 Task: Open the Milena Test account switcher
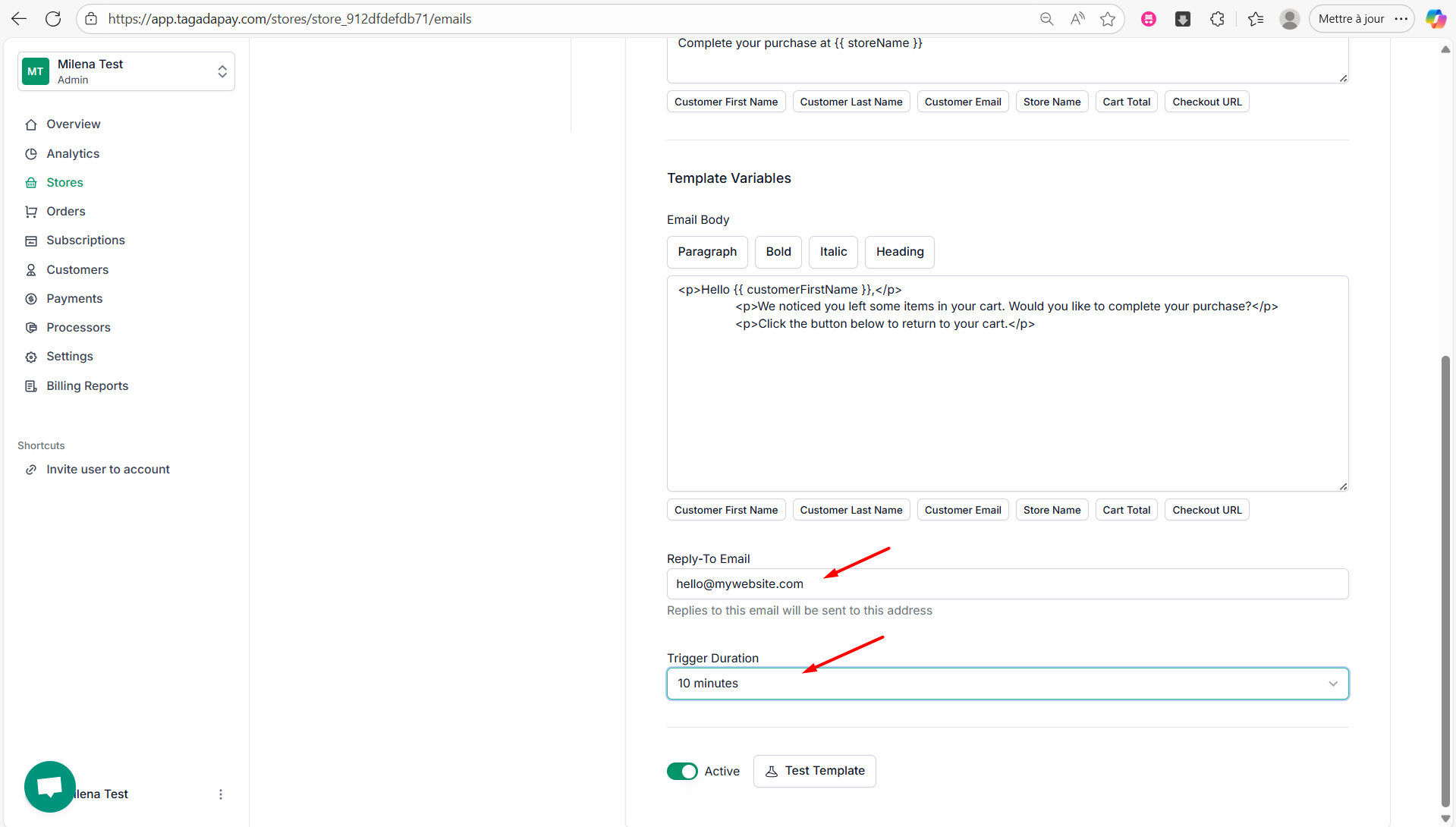pos(126,71)
